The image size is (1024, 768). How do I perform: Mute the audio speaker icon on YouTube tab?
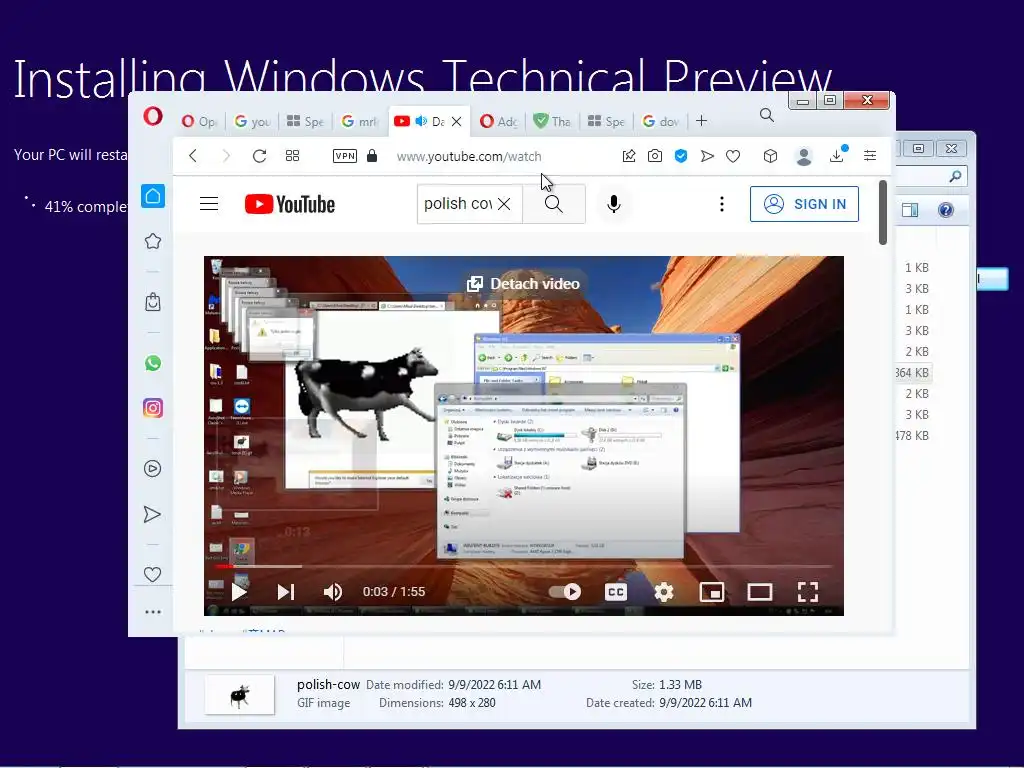pos(421,121)
